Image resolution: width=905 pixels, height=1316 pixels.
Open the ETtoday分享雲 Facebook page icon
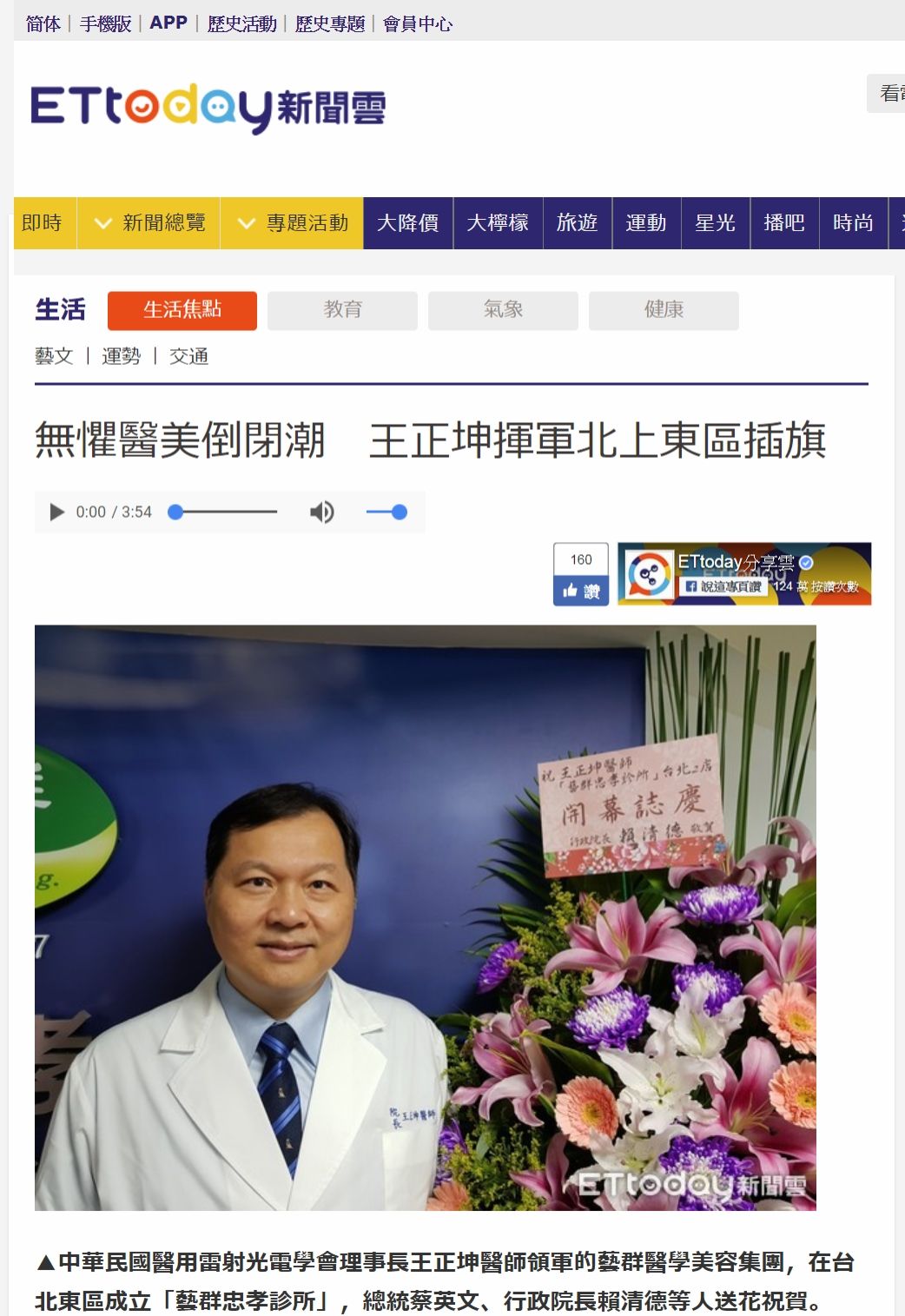point(648,573)
